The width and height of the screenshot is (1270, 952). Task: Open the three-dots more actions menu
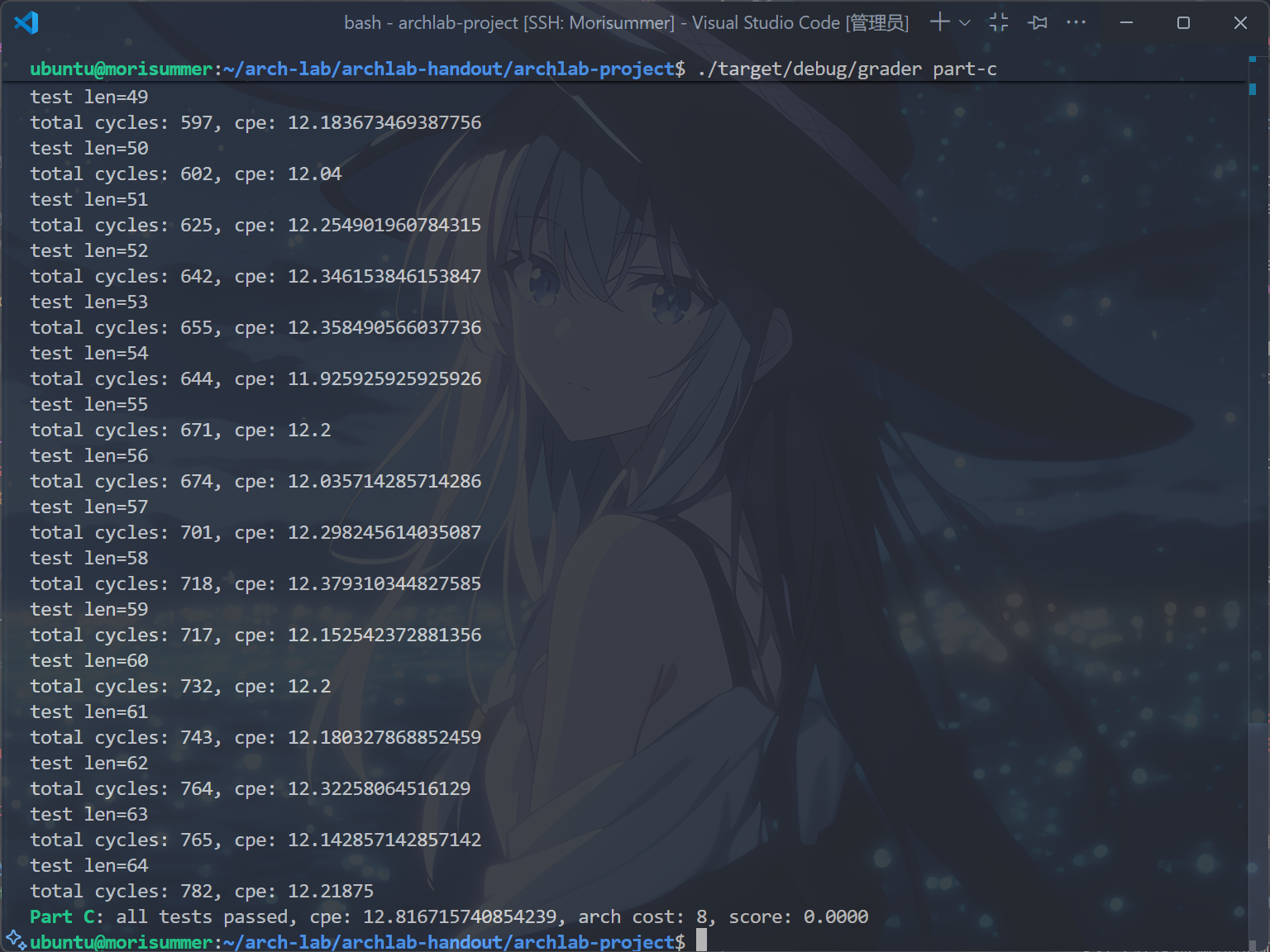pos(1076,22)
